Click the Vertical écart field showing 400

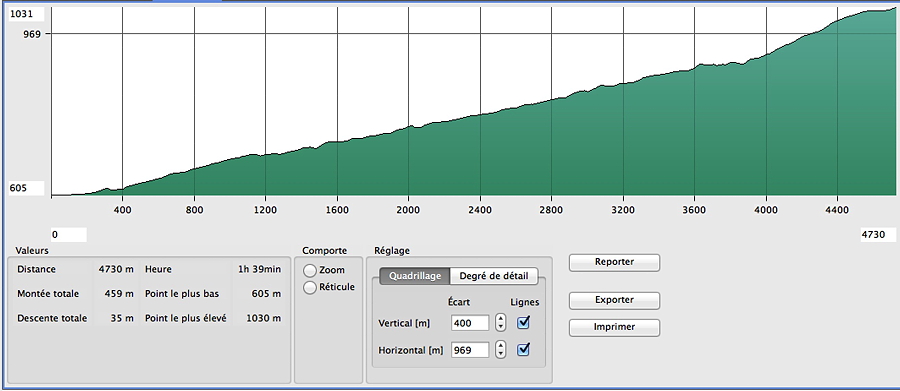470,323
